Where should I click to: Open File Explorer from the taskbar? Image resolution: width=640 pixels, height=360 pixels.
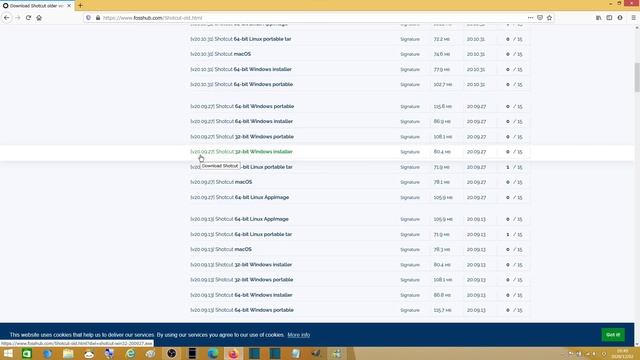[68, 353]
